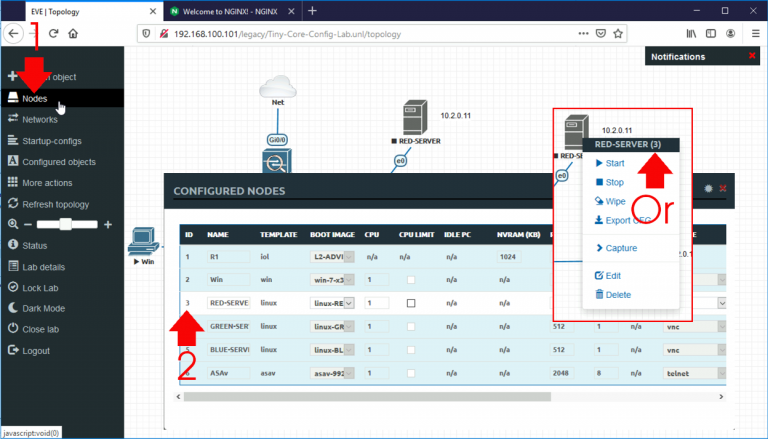Click the CPU field for ASAv
The height and width of the screenshot is (439, 768).
(377, 373)
